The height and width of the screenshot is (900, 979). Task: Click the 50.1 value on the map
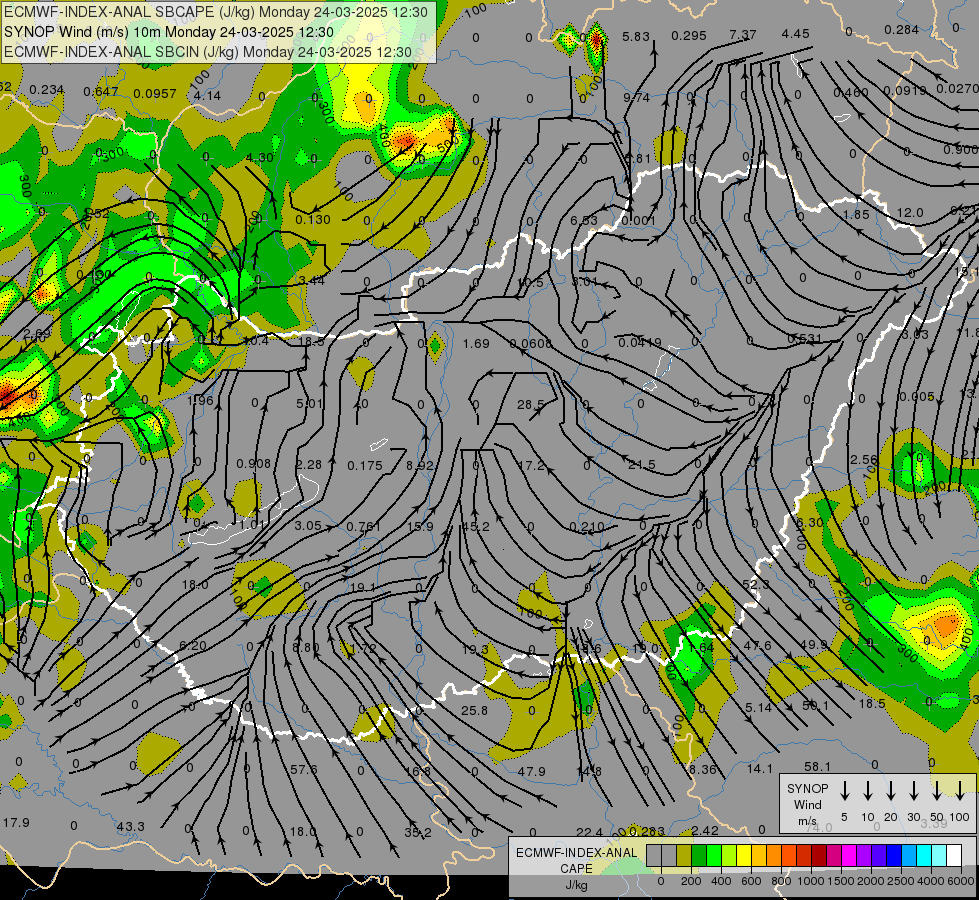point(815,706)
